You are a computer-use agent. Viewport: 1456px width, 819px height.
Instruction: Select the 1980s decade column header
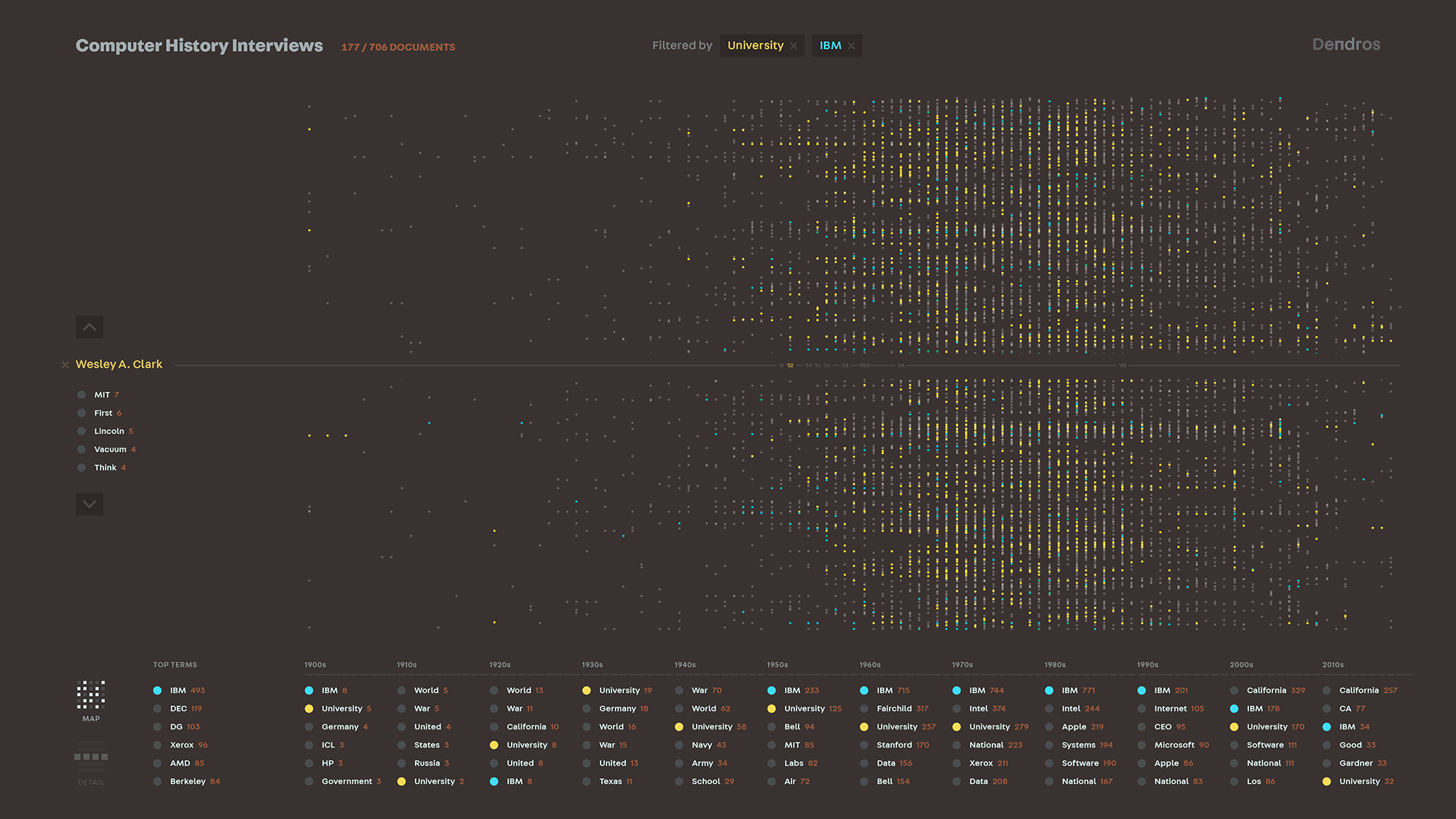1055,665
